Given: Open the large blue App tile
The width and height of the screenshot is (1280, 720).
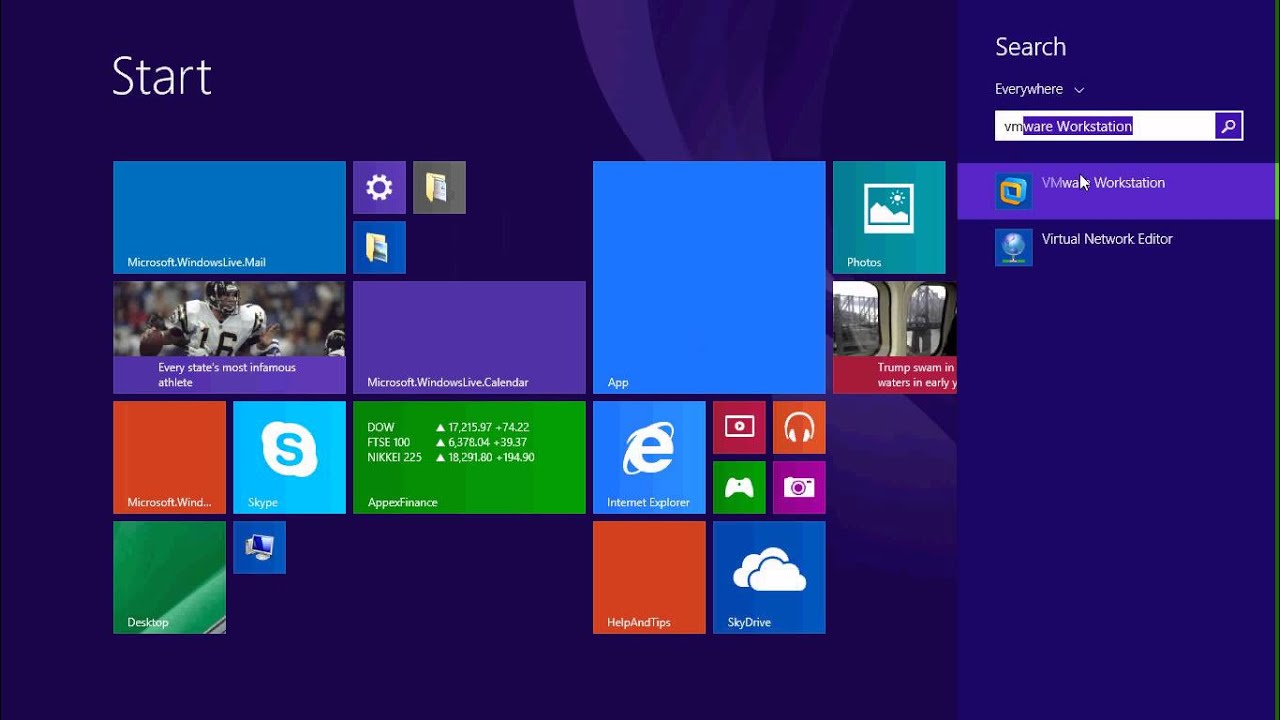Looking at the screenshot, I should pos(709,277).
